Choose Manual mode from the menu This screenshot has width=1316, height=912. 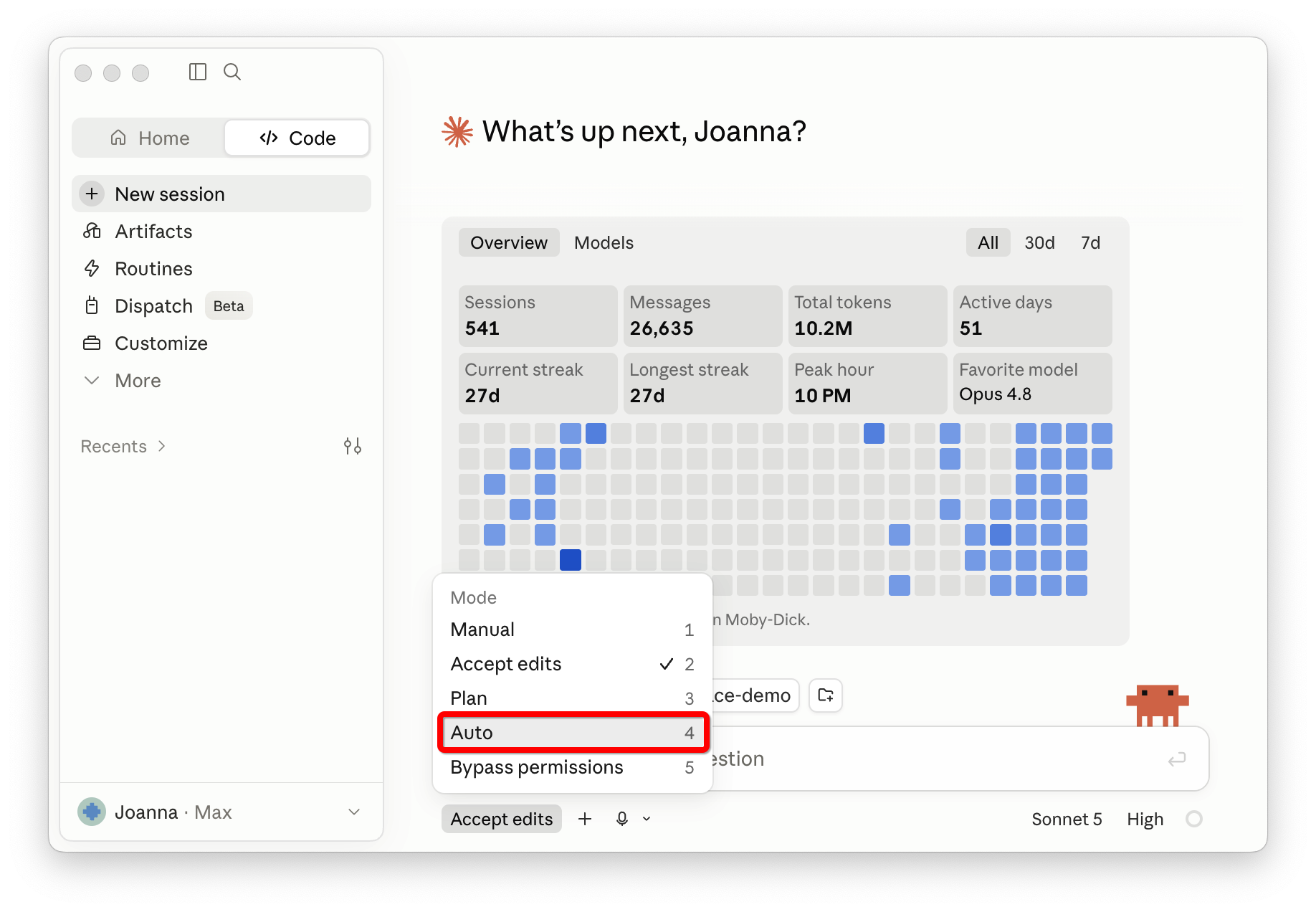pos(572,630)
